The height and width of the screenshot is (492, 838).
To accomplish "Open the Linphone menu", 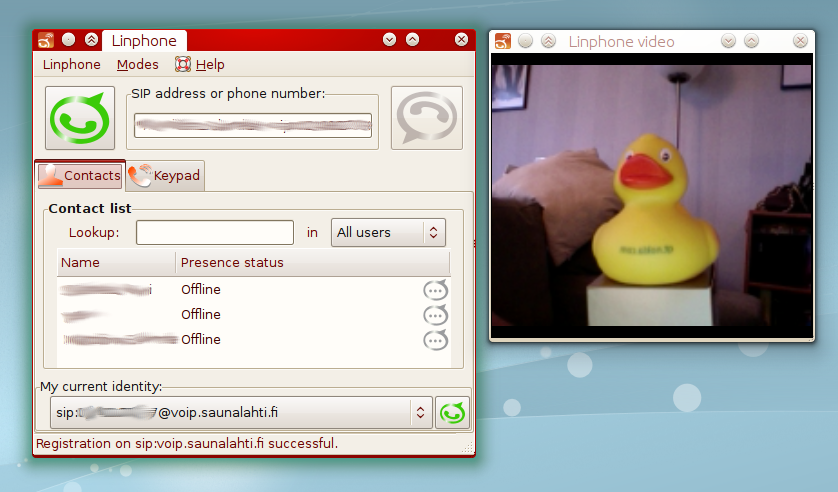I will pyautogui.click(x=72, y=65).
